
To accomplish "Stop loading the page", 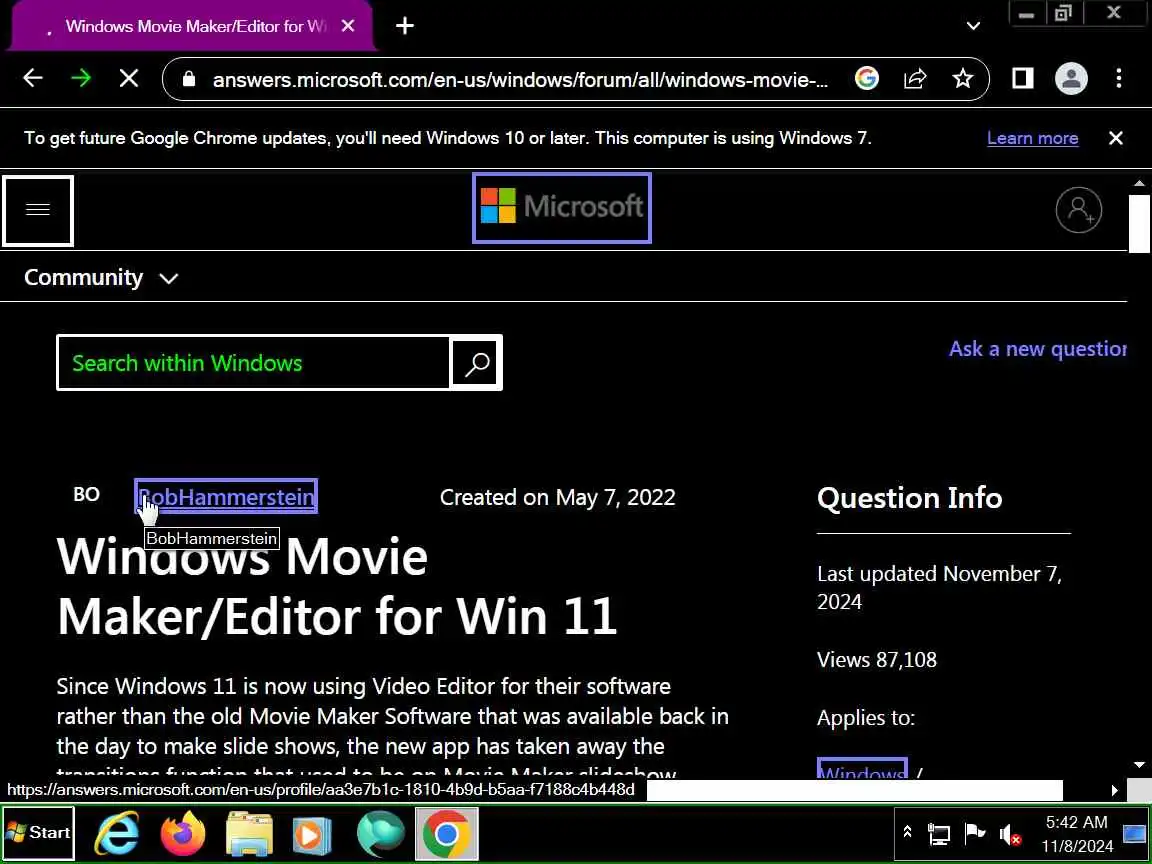I will point(129,78).
